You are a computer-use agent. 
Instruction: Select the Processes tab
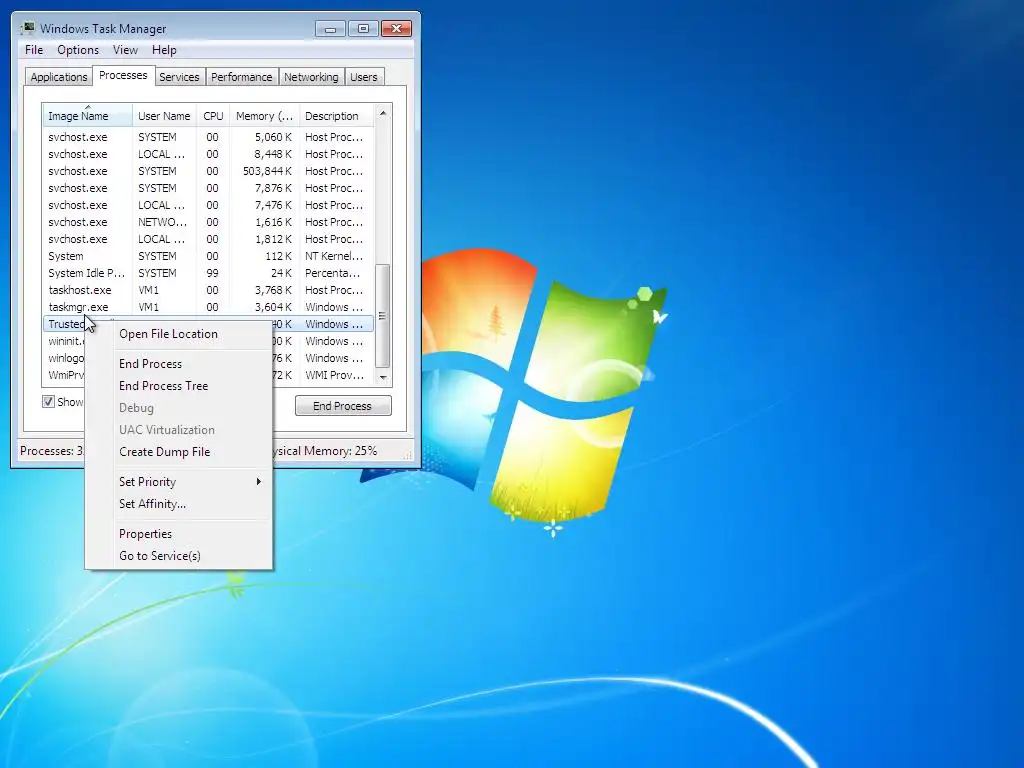123,75
